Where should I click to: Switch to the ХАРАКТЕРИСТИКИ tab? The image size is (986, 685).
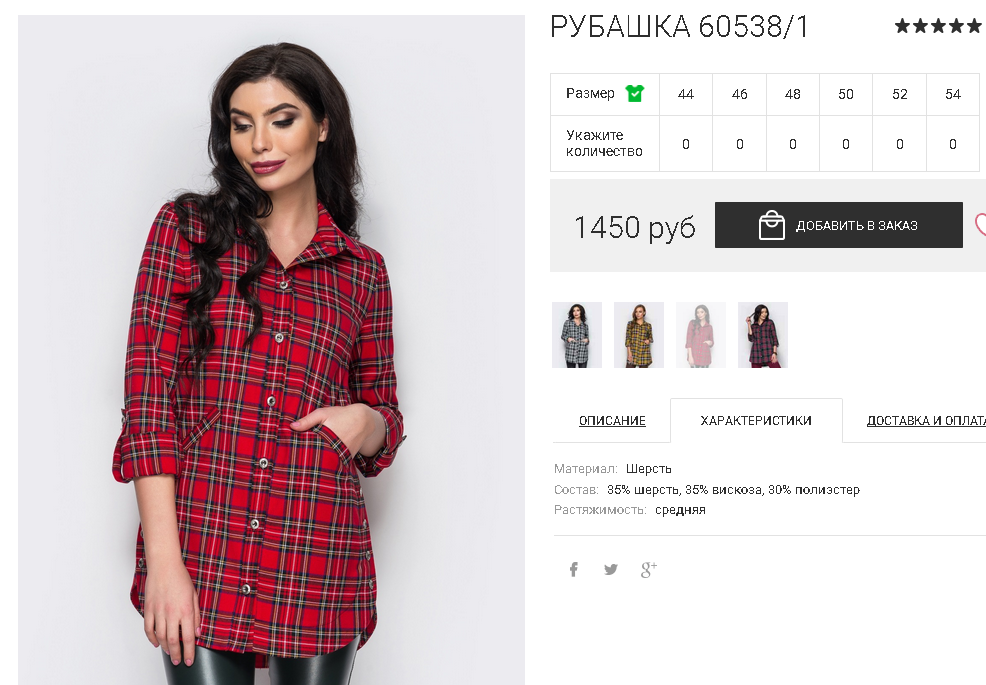pyautogui.click(x=756, y=420)
